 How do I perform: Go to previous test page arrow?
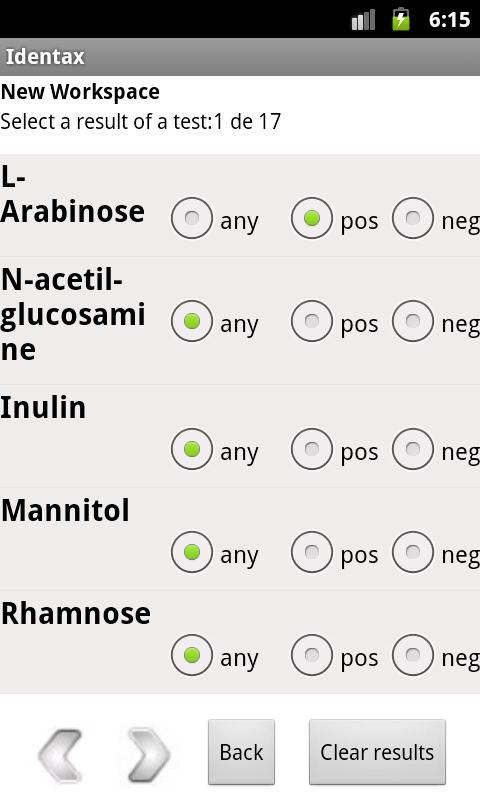pyautogui.click(x=60, y=755)
